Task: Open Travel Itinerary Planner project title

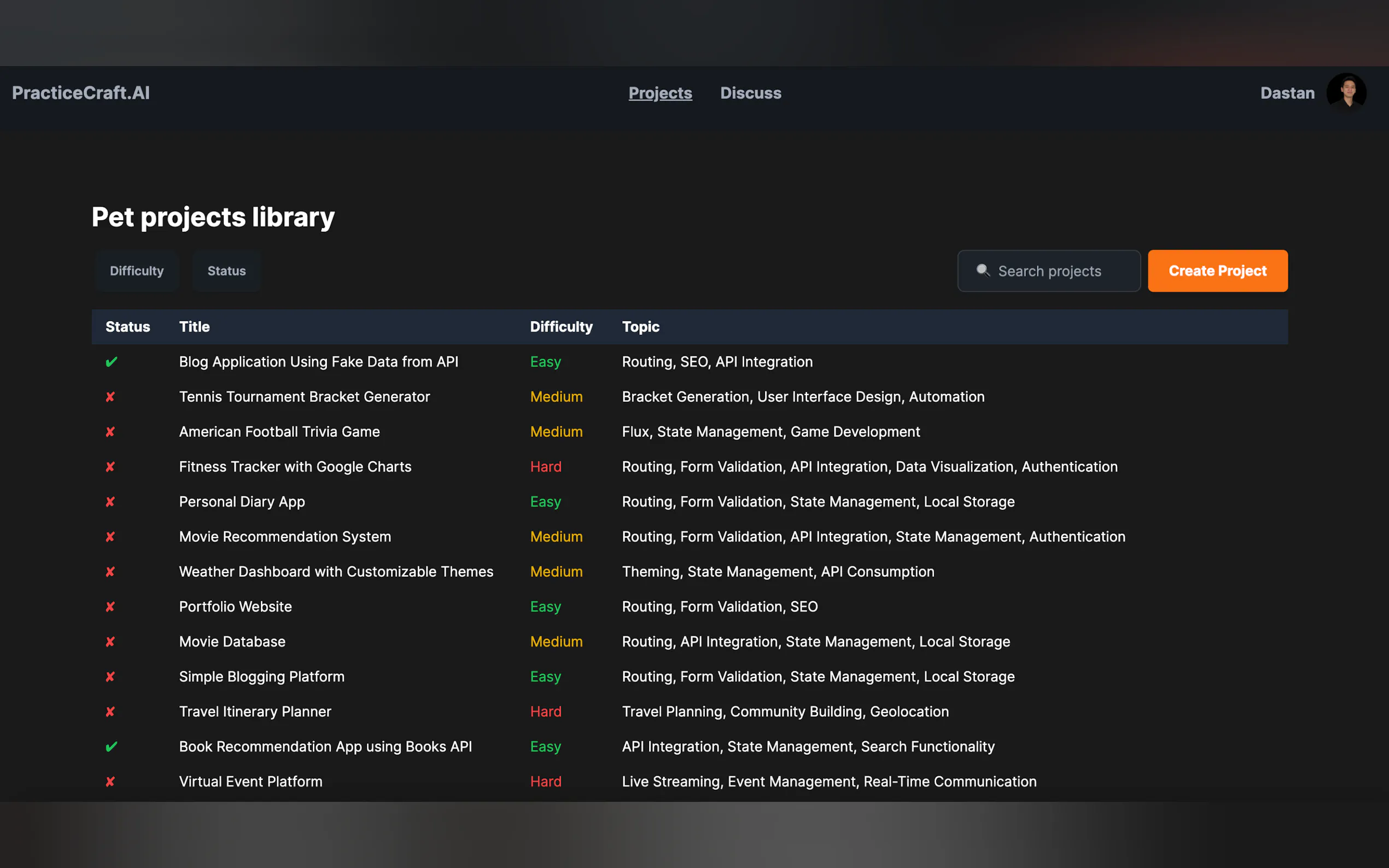Action: 255,711
